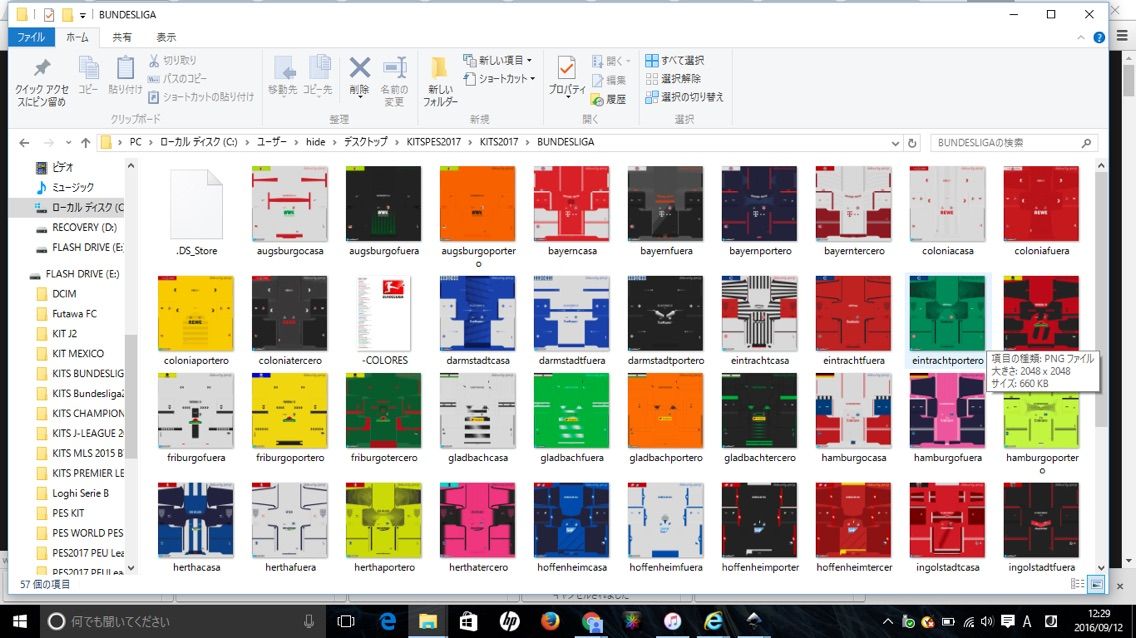Switch to large icons view in status bar

click(1096, 584)
